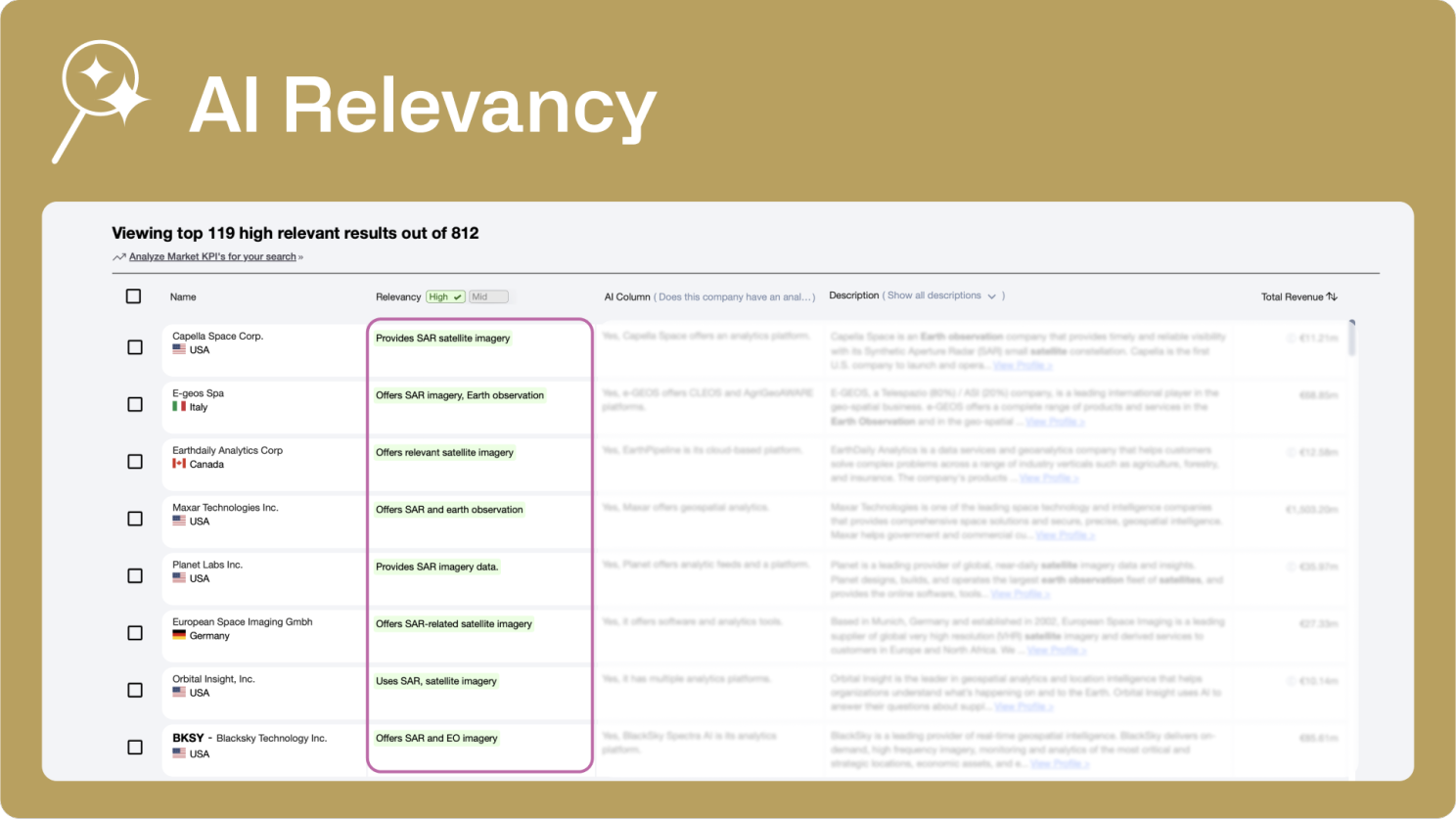The image size is (1456, 819).
Task: Click the Maxar Technologies total revenue value
Action: 1311,510
